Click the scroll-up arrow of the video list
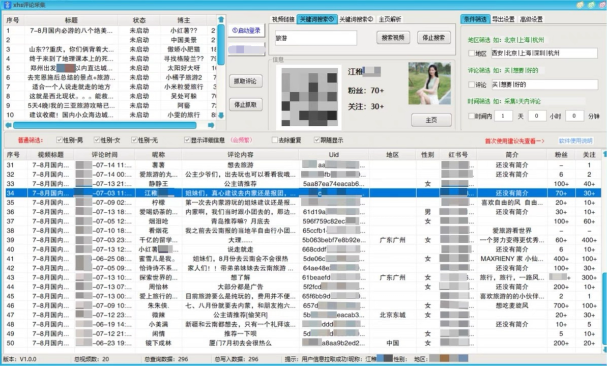607x366 pixels. point(221,19)
